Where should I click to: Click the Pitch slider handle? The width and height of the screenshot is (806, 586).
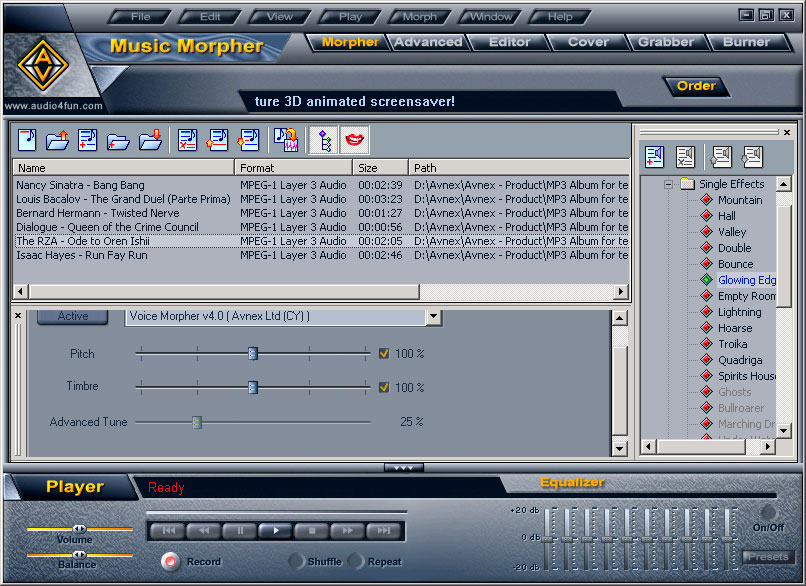click(252, 354)
